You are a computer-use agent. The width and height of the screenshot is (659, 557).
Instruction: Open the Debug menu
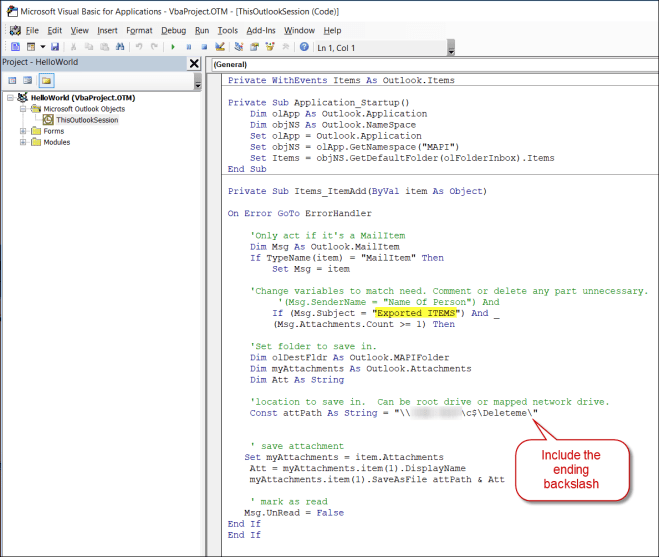[174, 30]
